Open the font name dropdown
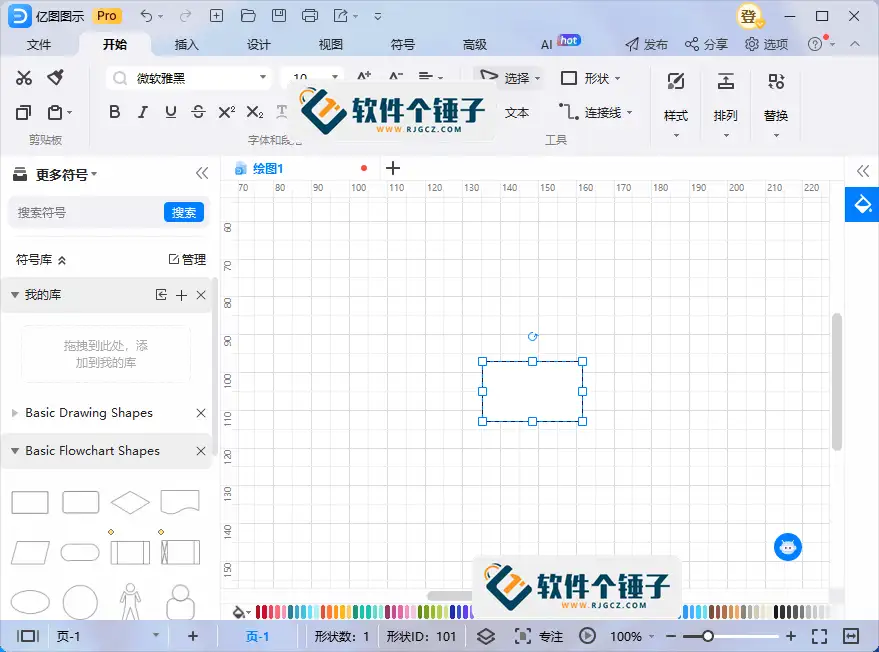879x652 pixels. point(264,77)
